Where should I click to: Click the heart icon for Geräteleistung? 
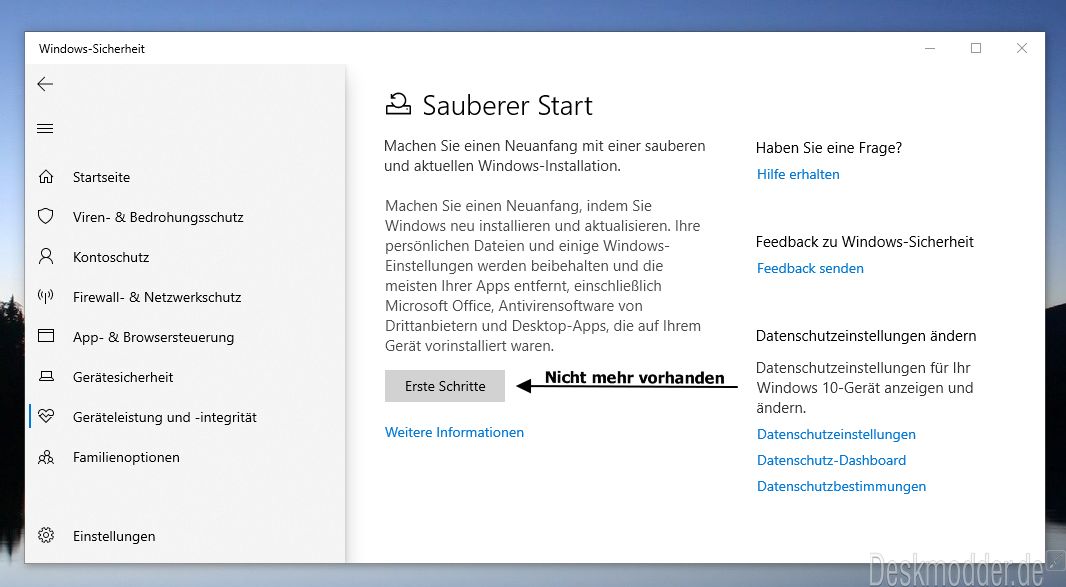46,416
